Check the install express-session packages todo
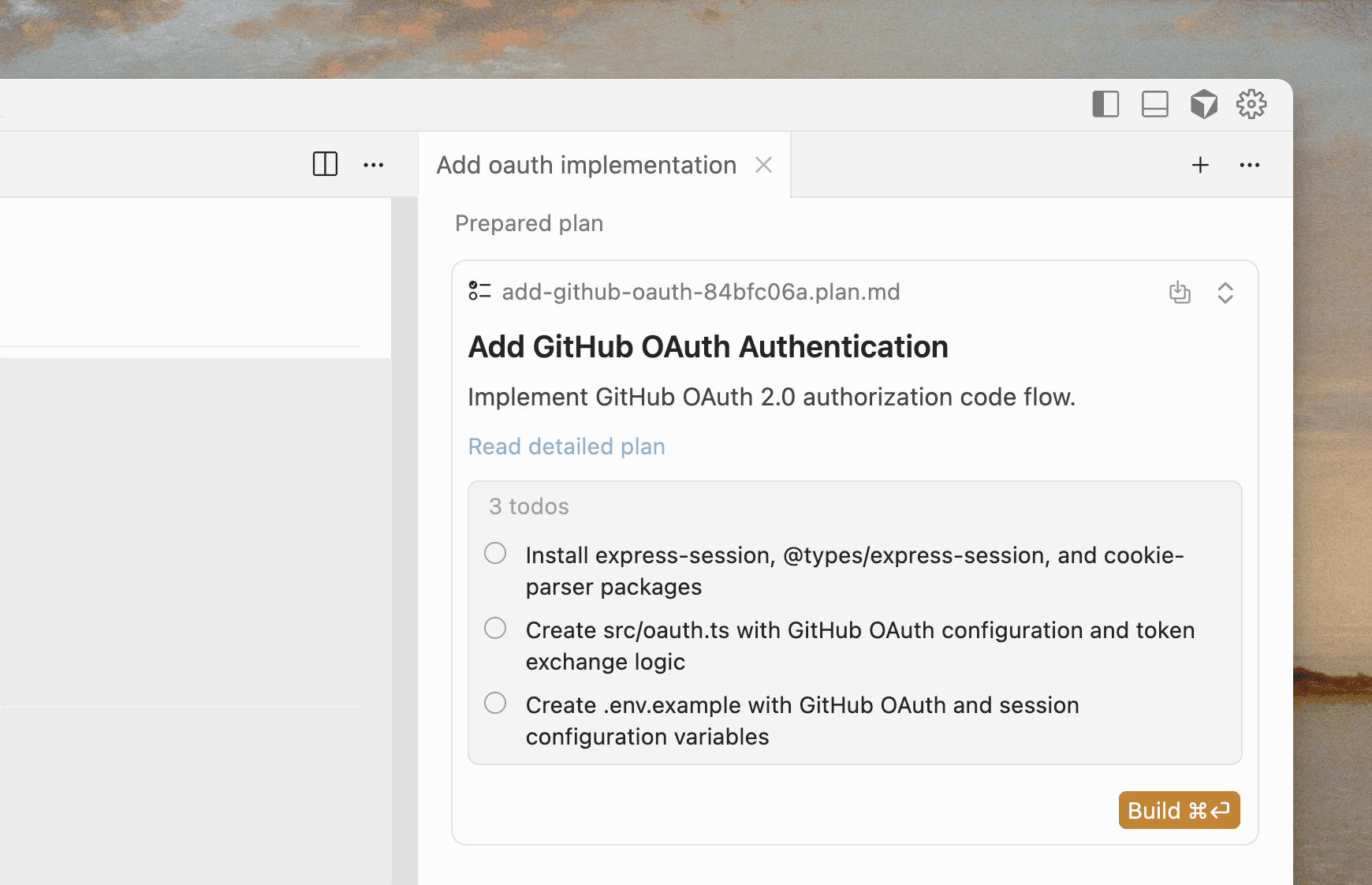Image resolution: width=1372 pixels, height=885 pixels. (x=495, y=553)
